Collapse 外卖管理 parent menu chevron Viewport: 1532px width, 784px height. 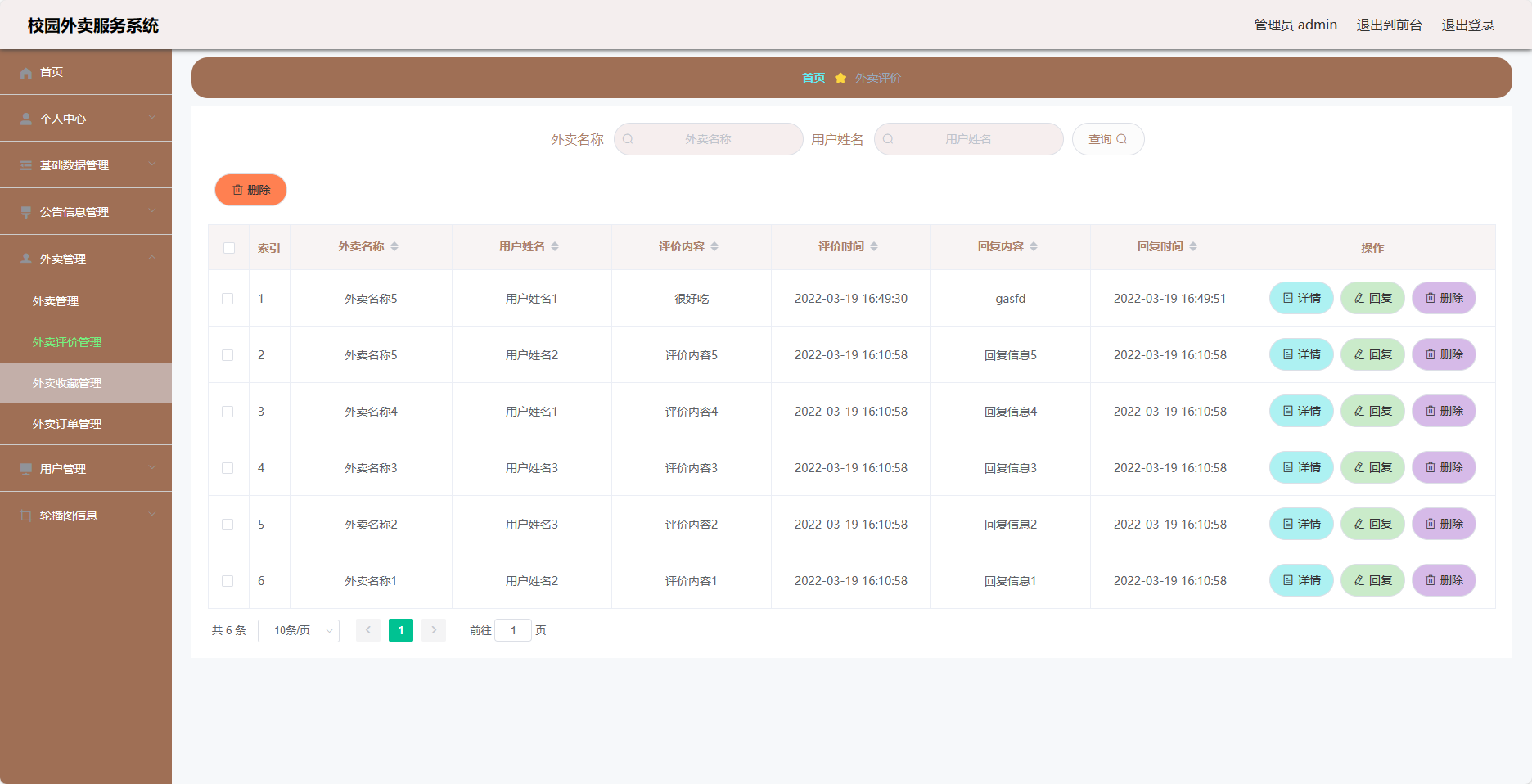coord(152,258)
